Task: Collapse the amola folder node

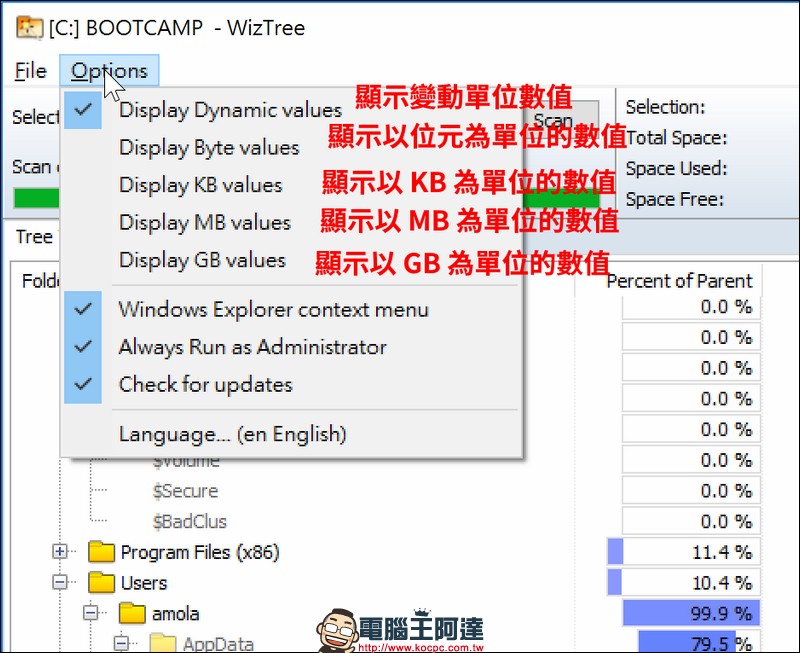Action: pyautogui.click(x=90, y=613)
